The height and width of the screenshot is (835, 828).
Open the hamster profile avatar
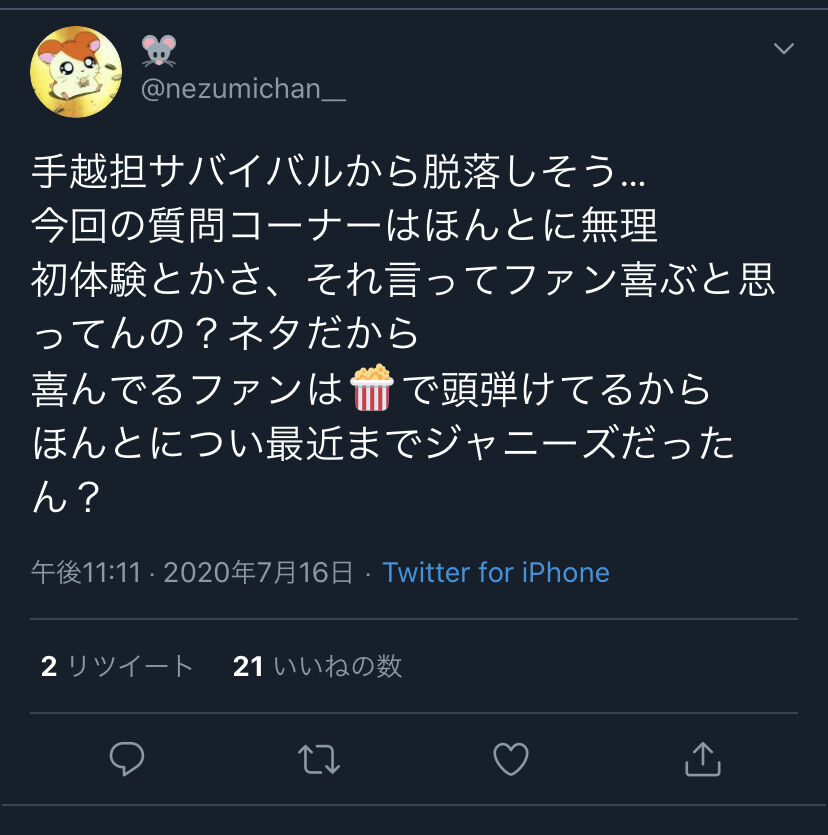76,72
